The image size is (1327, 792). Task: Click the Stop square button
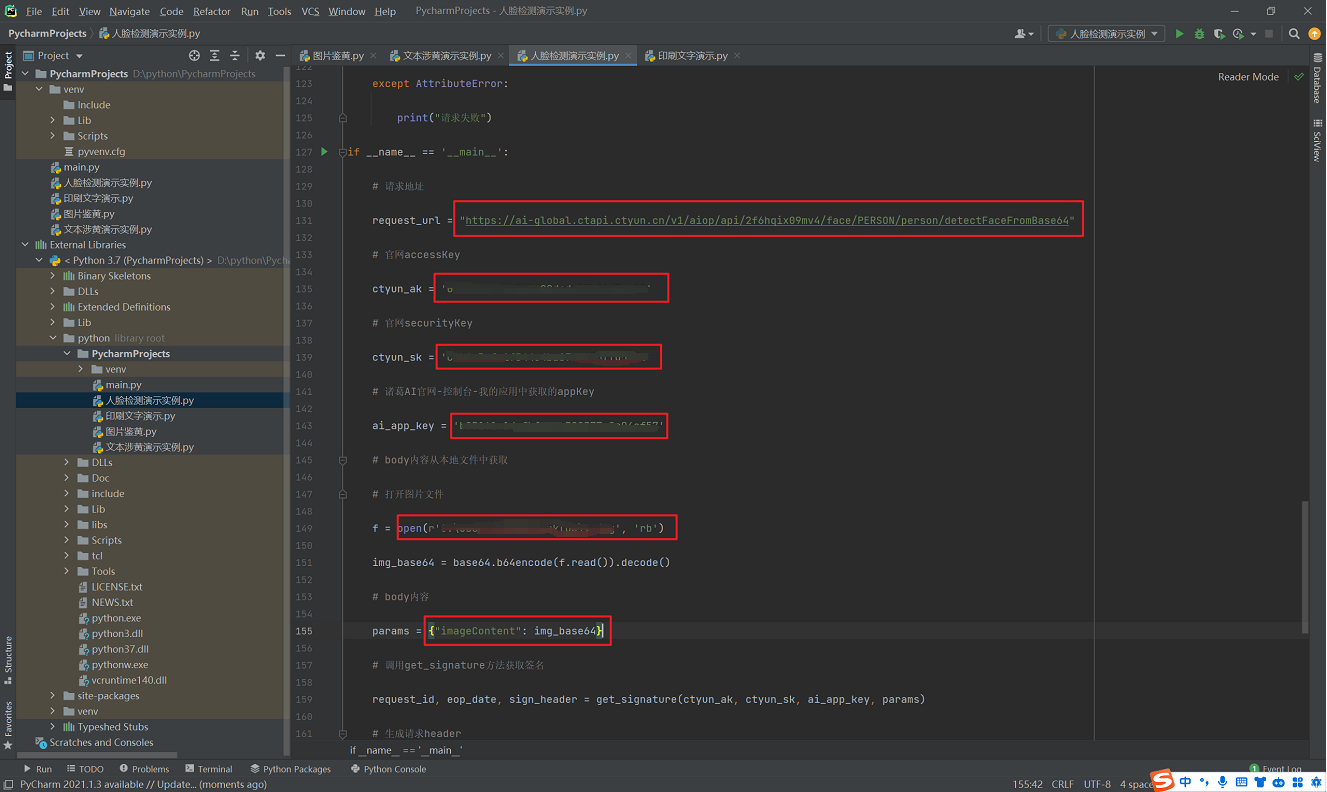coord(1269,34)
